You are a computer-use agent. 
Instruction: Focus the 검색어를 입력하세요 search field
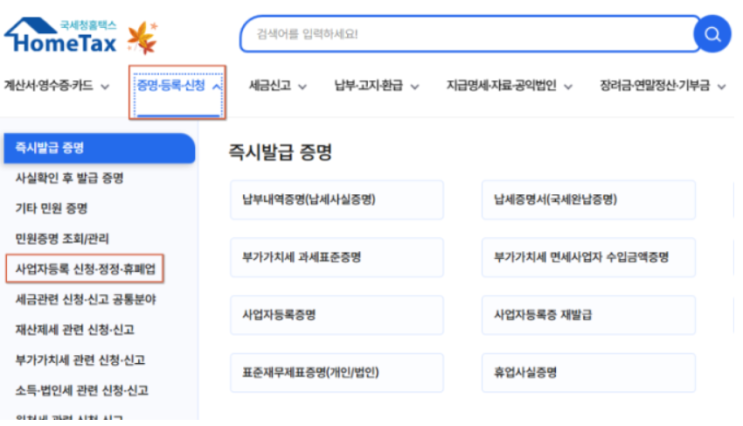coord(469,34)
